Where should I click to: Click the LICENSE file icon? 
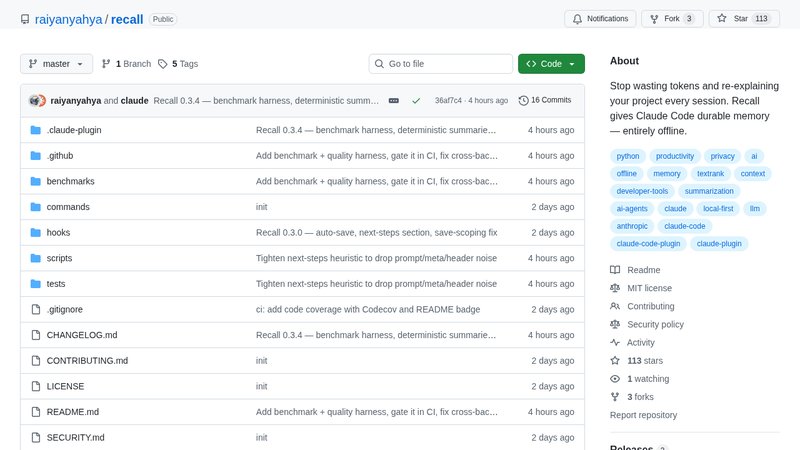click(36, 386)
